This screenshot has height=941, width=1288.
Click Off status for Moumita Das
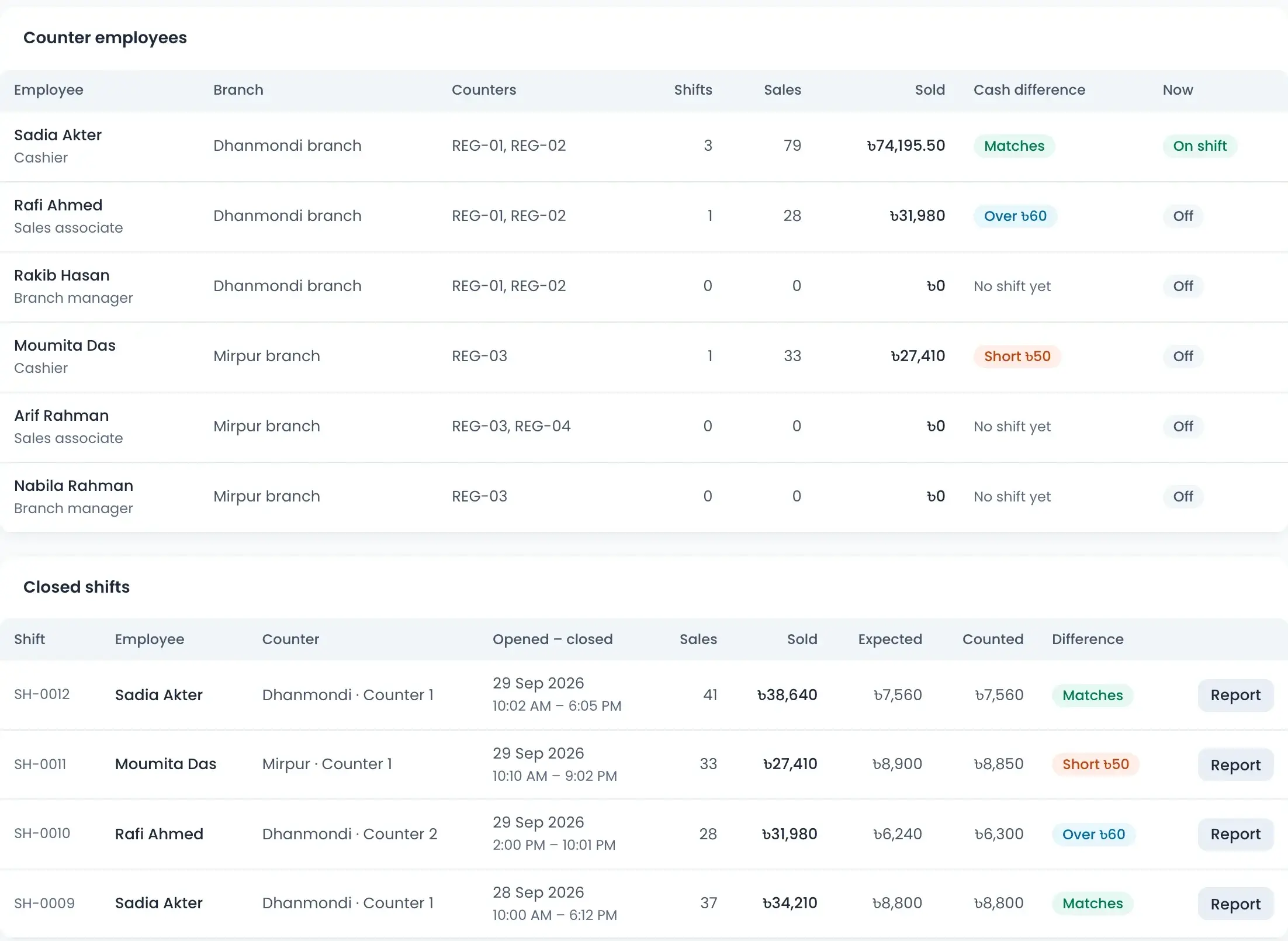[1183, 356]
